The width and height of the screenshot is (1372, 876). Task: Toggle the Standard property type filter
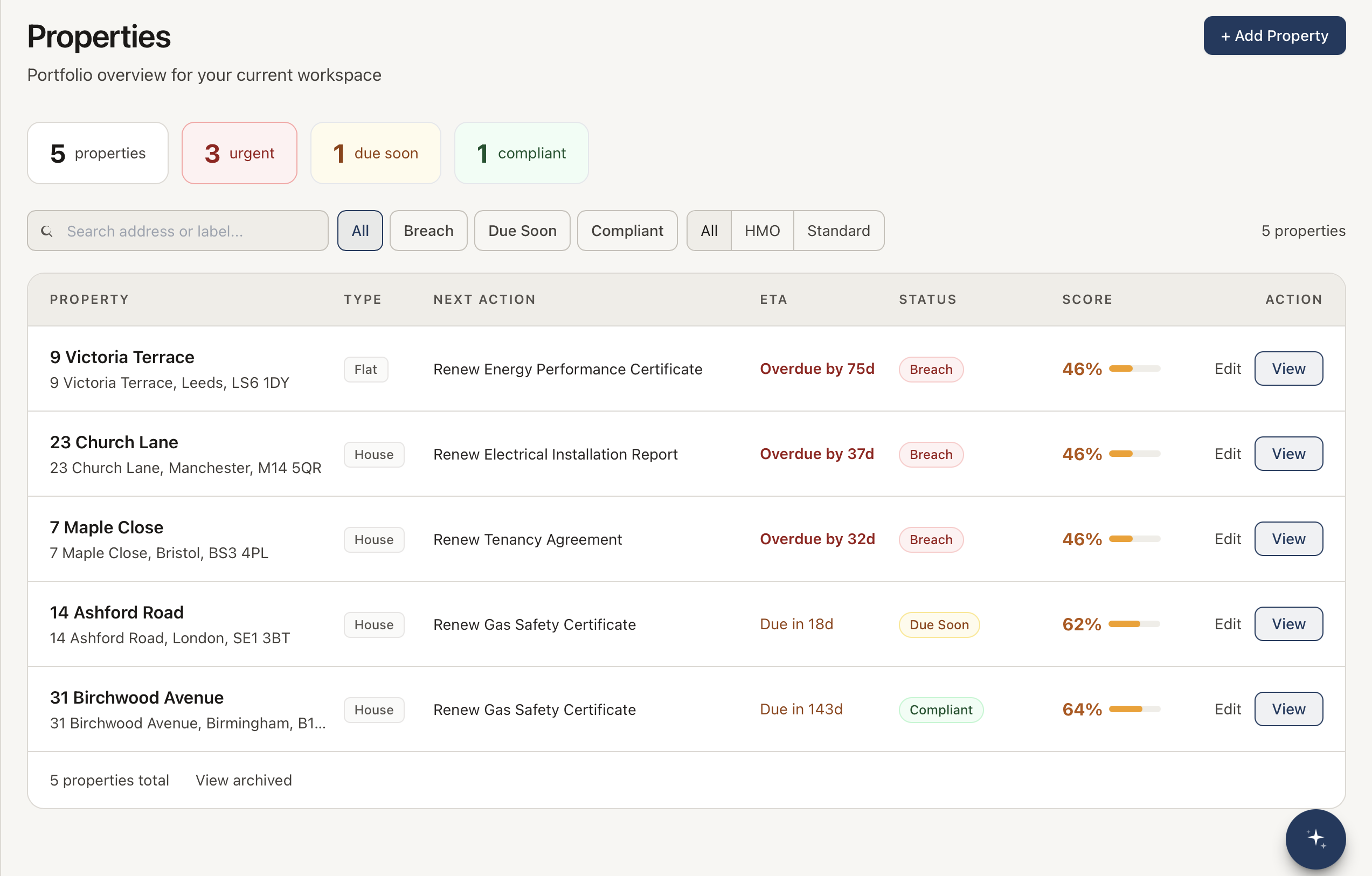(838, 231)
